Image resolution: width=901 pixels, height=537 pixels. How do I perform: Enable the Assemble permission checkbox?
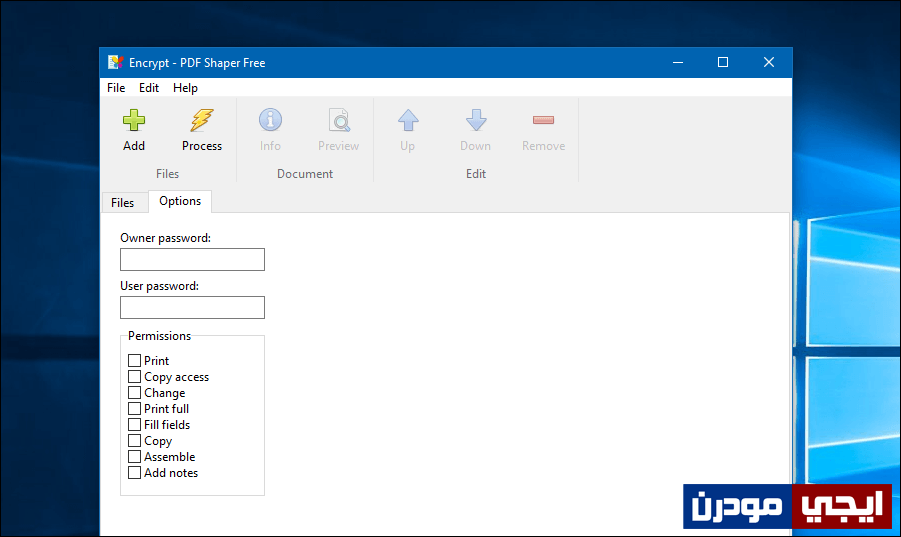click(x=134, y=457)
